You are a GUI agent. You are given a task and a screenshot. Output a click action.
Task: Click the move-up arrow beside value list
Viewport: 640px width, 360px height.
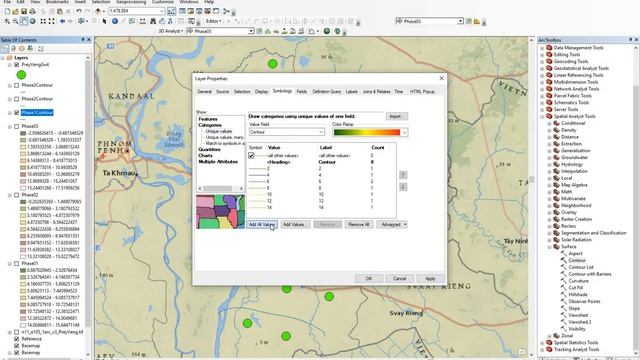(x=403, y=175)
